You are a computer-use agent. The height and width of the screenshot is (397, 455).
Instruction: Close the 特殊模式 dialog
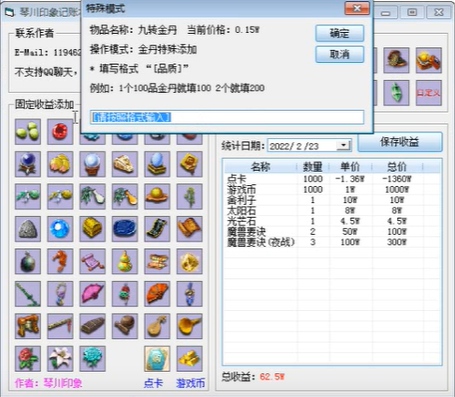[357, 8]
